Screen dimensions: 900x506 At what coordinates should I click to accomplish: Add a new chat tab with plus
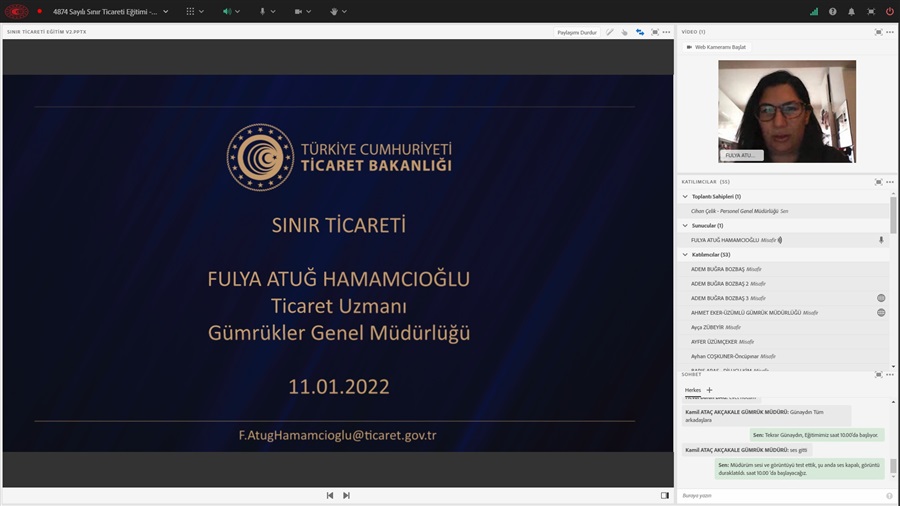(709, 390)
